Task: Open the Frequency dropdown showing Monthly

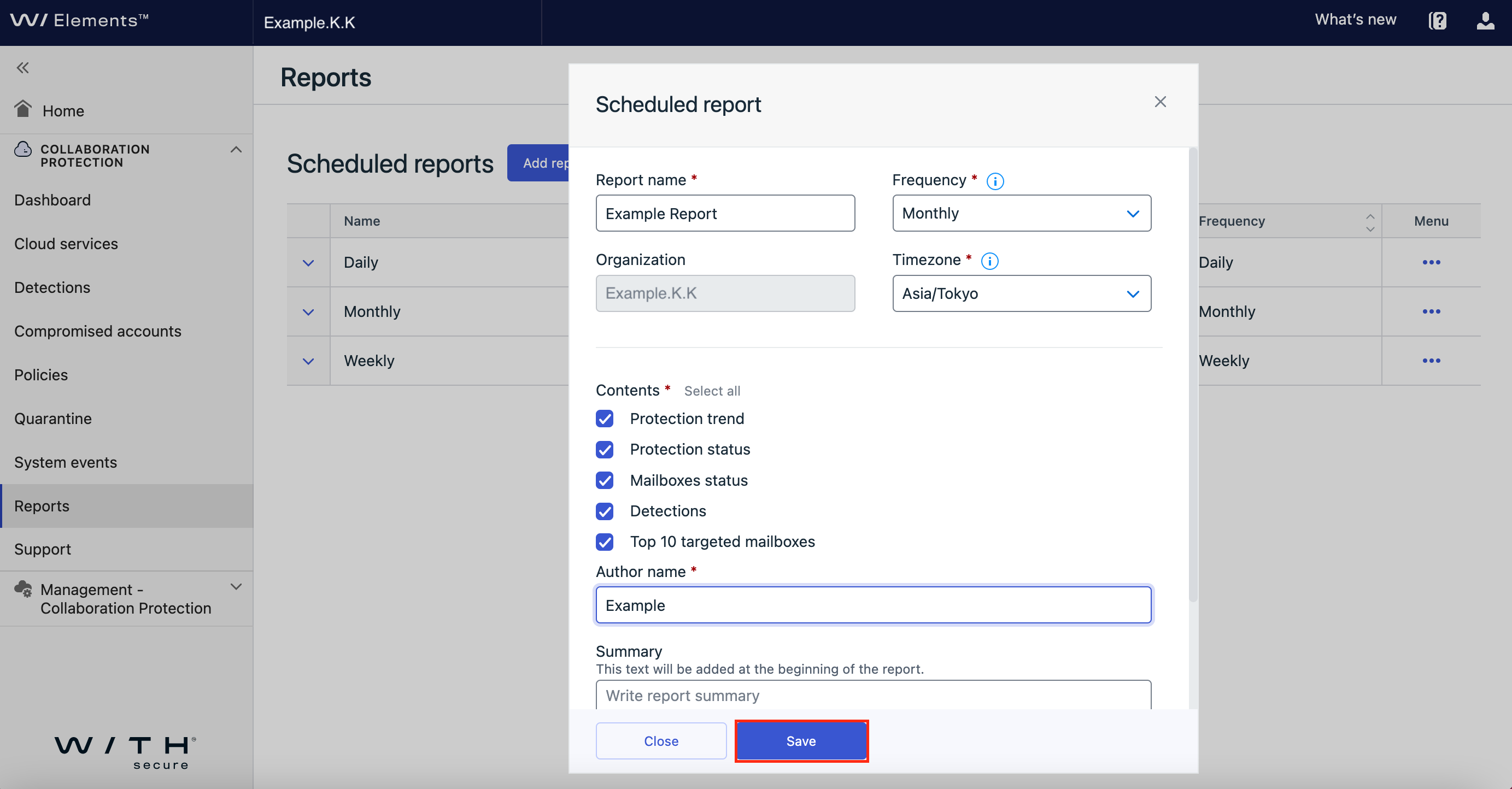Action: pyautogui.click(x=1021, y=214)
